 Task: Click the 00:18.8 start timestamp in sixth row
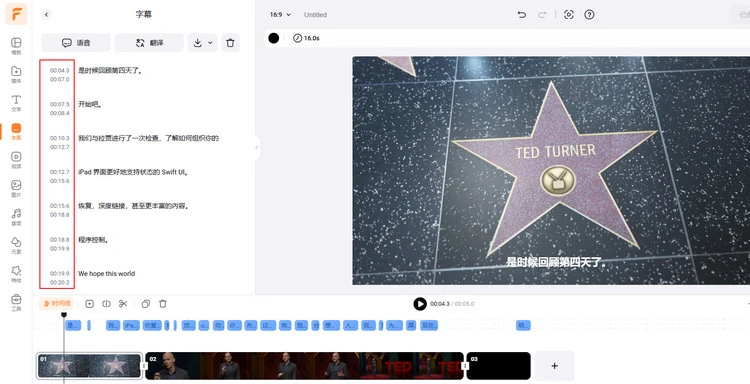(x=60, y=240)
